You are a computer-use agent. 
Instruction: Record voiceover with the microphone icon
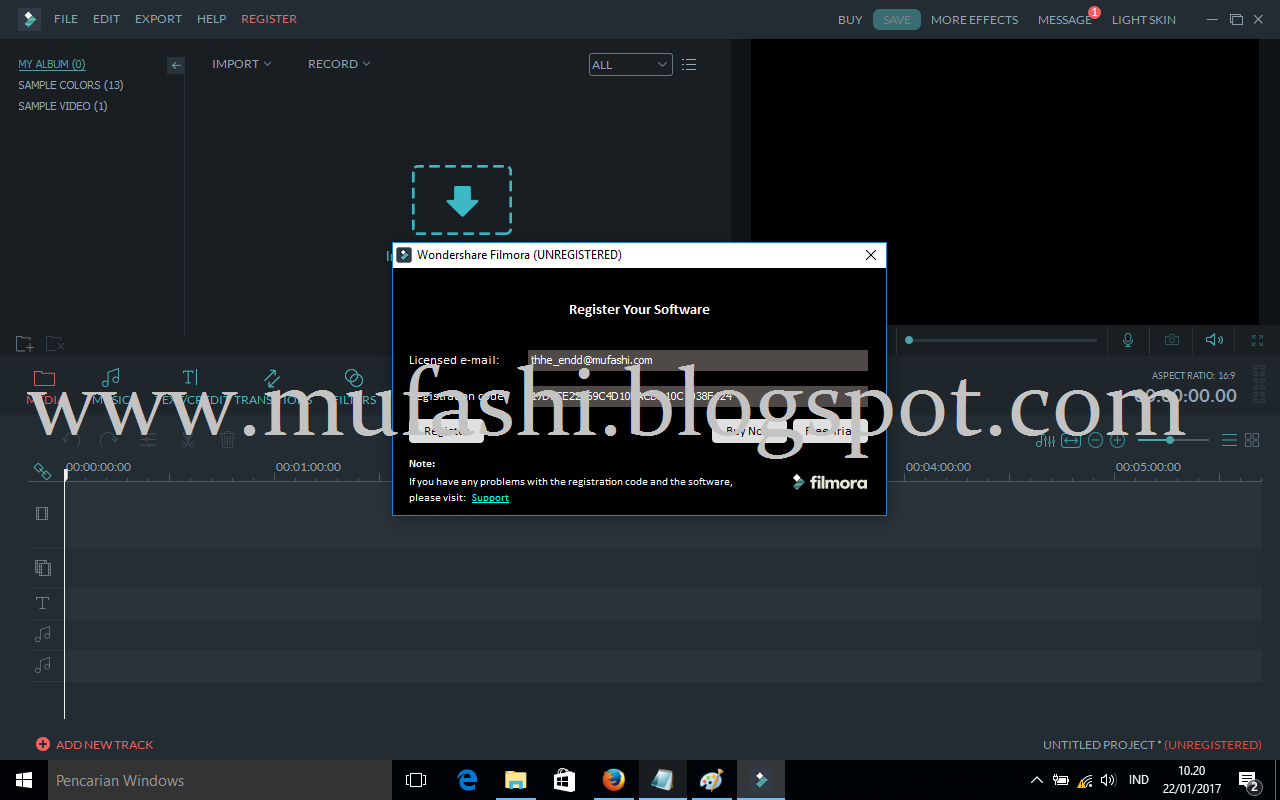tap(1128, 340)
